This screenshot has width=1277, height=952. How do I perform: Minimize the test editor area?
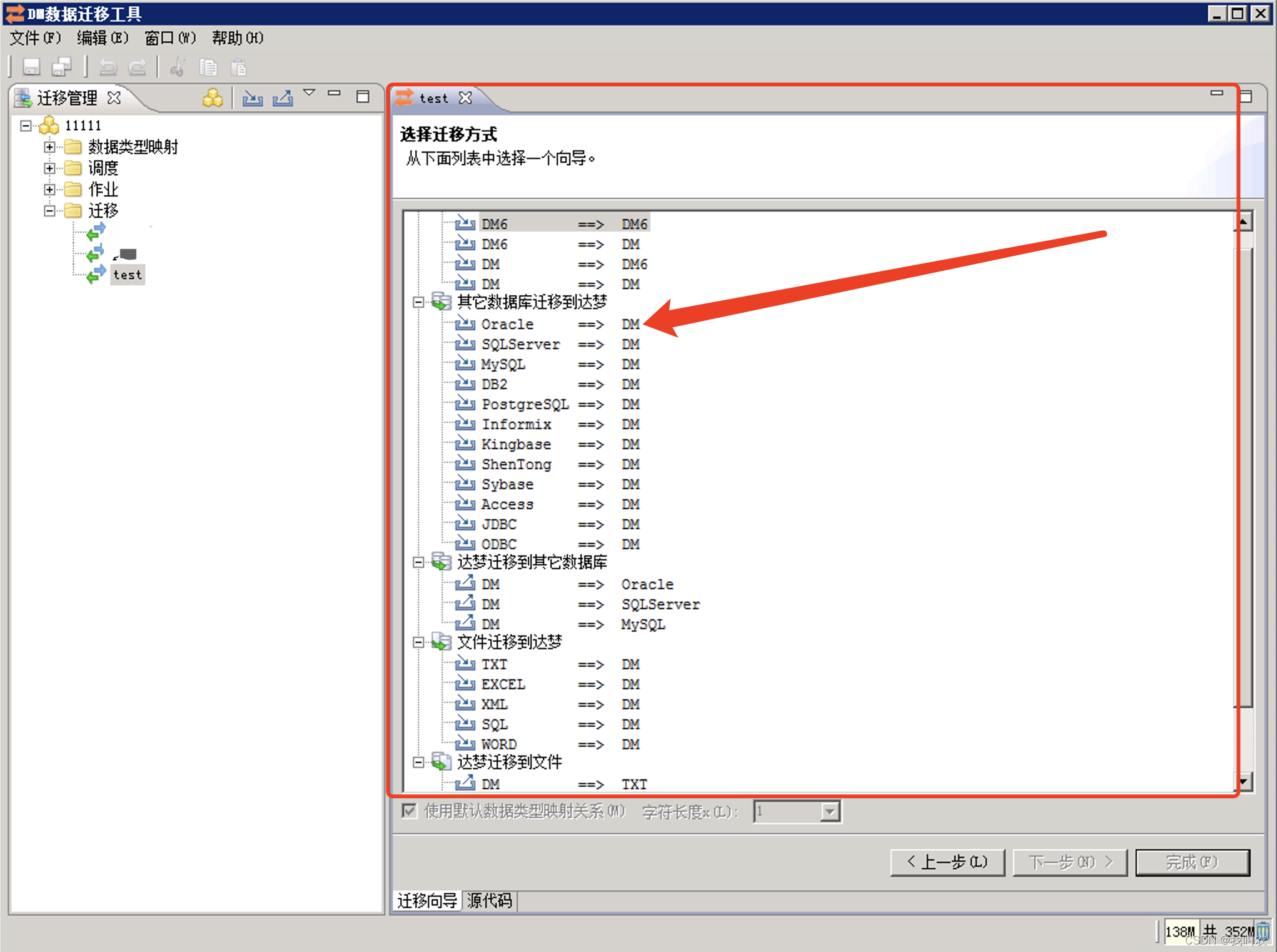coord(1216,93)
